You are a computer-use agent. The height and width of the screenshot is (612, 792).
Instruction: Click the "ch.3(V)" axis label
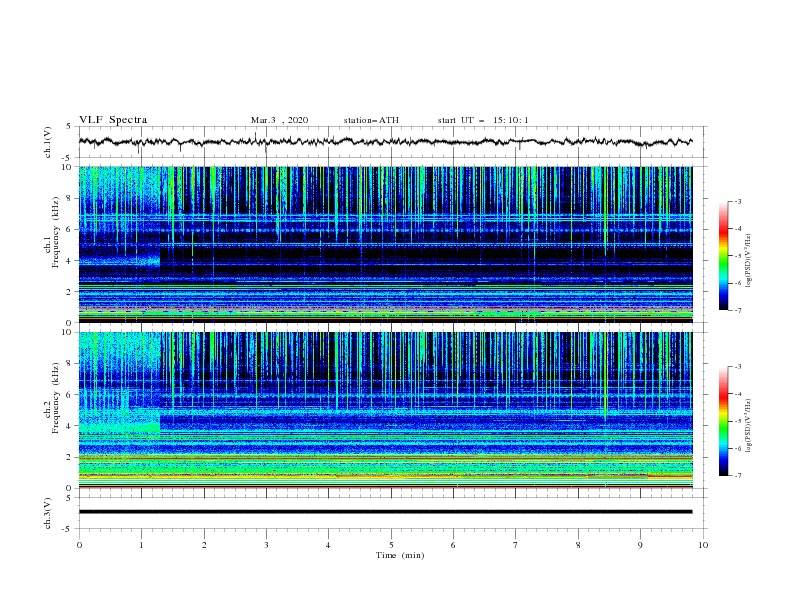pos(48,513)
